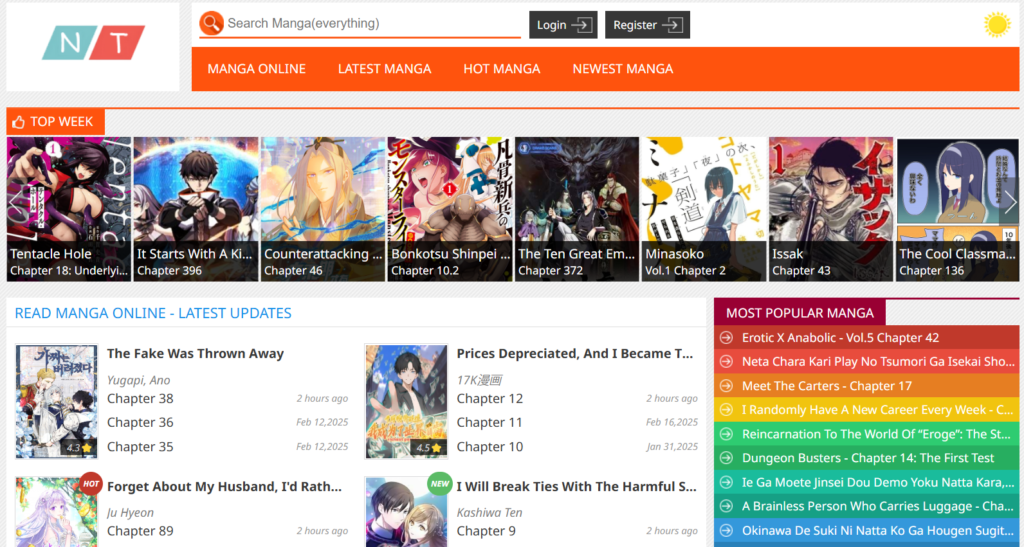The width and height of the screenshot is (1024, 547).
Task: Click arrow icon beside A Brainless Person
Action: coord(726,507)
